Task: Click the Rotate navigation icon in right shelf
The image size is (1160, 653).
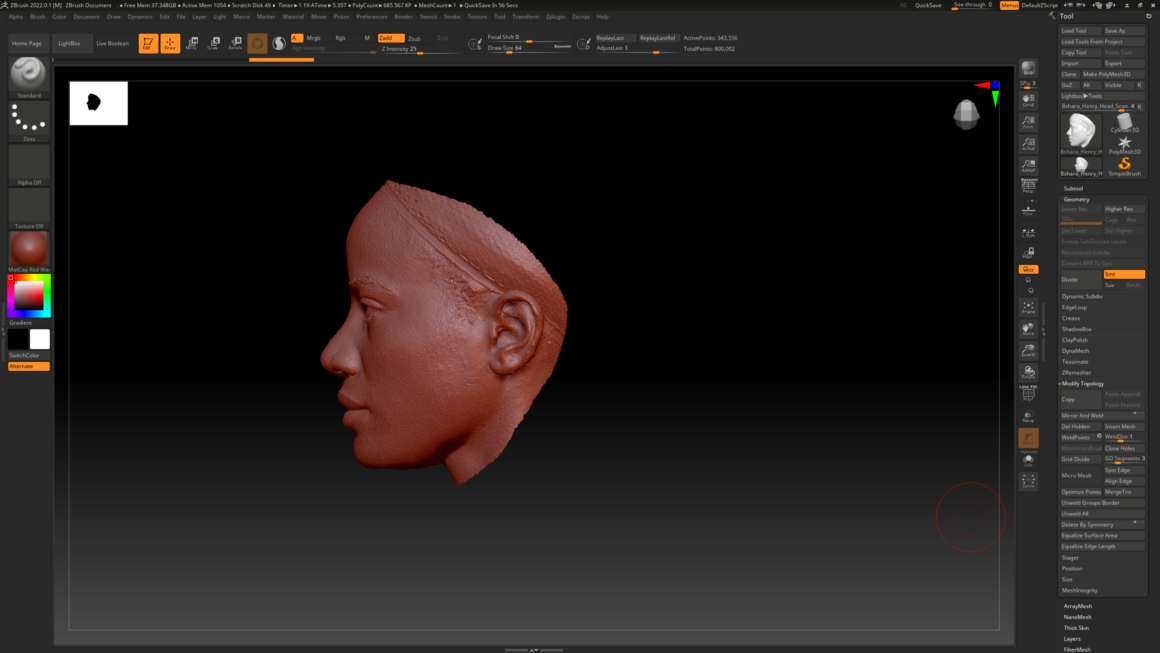Action: click(1028, 372)
